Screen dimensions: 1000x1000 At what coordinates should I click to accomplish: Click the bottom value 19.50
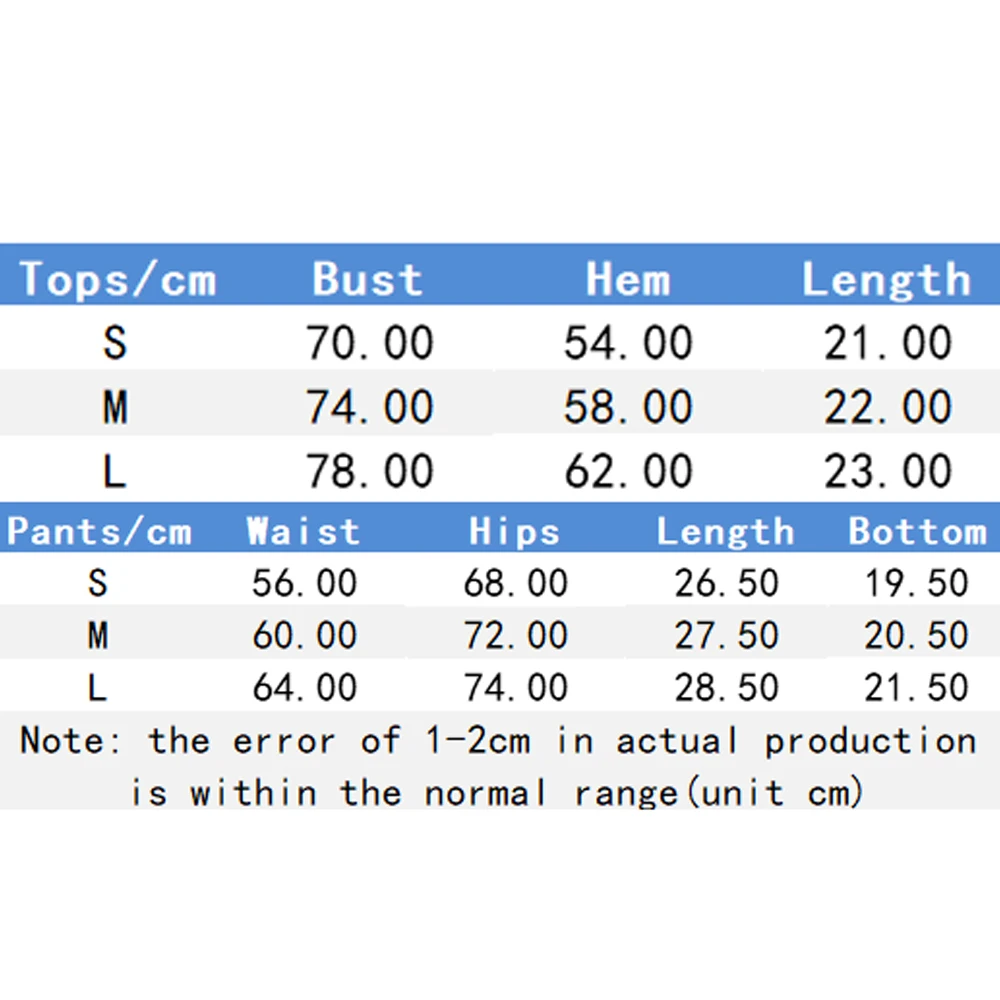tap(916, 583)
